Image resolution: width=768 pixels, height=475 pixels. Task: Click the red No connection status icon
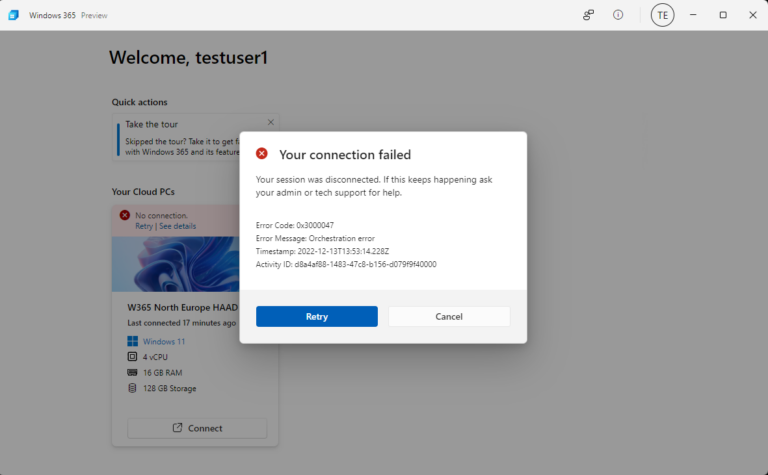(125, 215)
